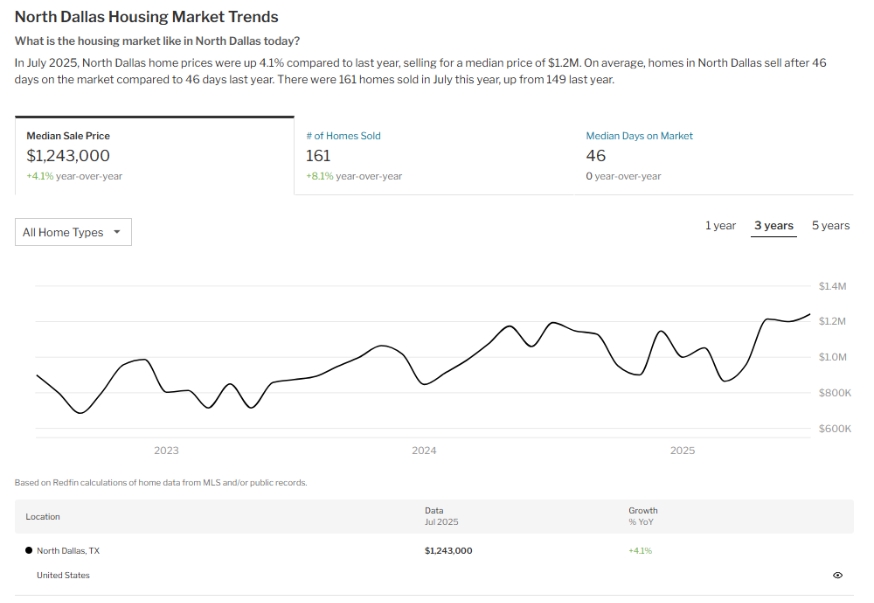Click North Dallas, TX location label
Image resolution: width=874 pixels, height=603 pixels.
[x=68, y=551]
